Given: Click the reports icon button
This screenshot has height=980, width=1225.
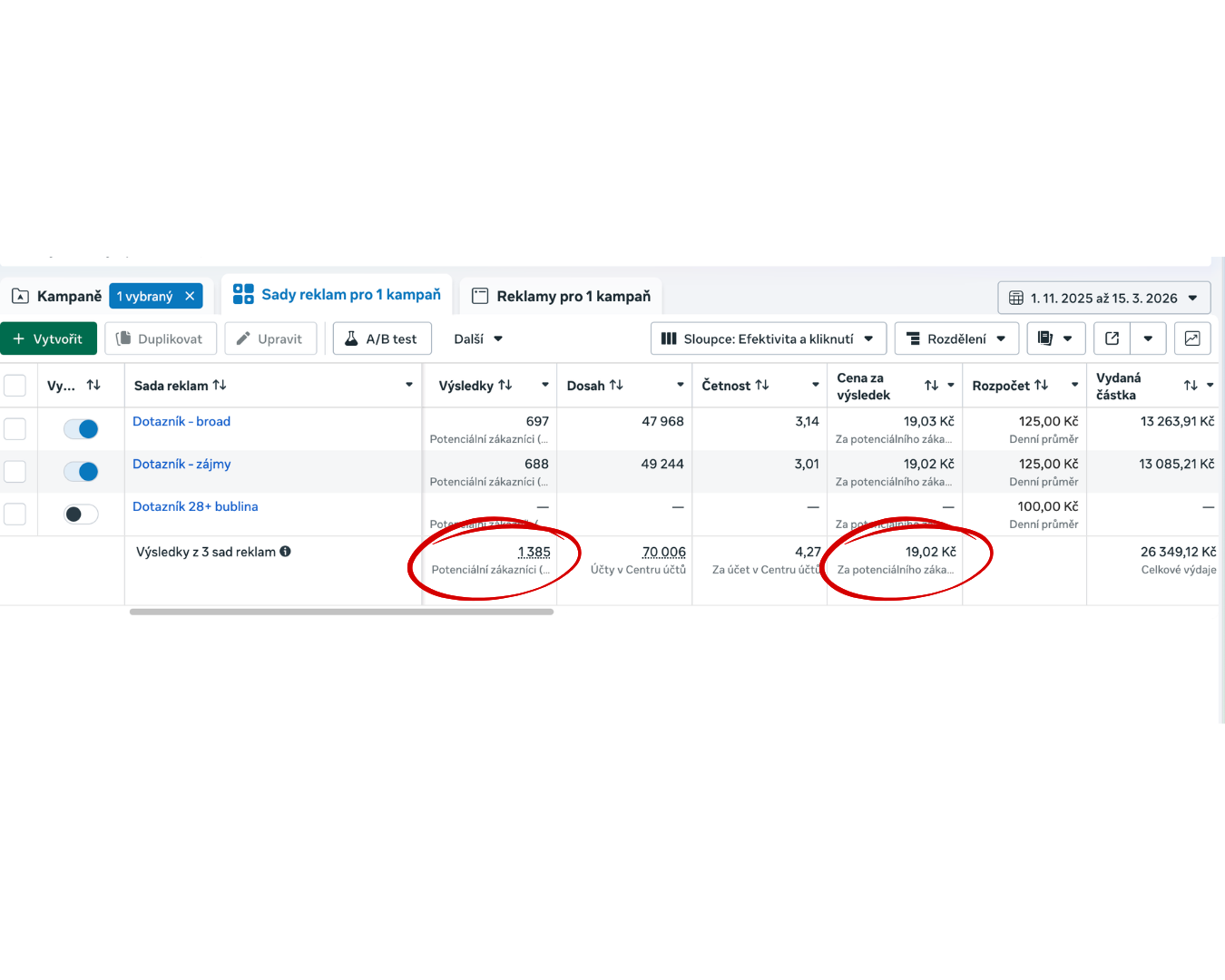Looking at the screenshot, I should (1045, 338).
